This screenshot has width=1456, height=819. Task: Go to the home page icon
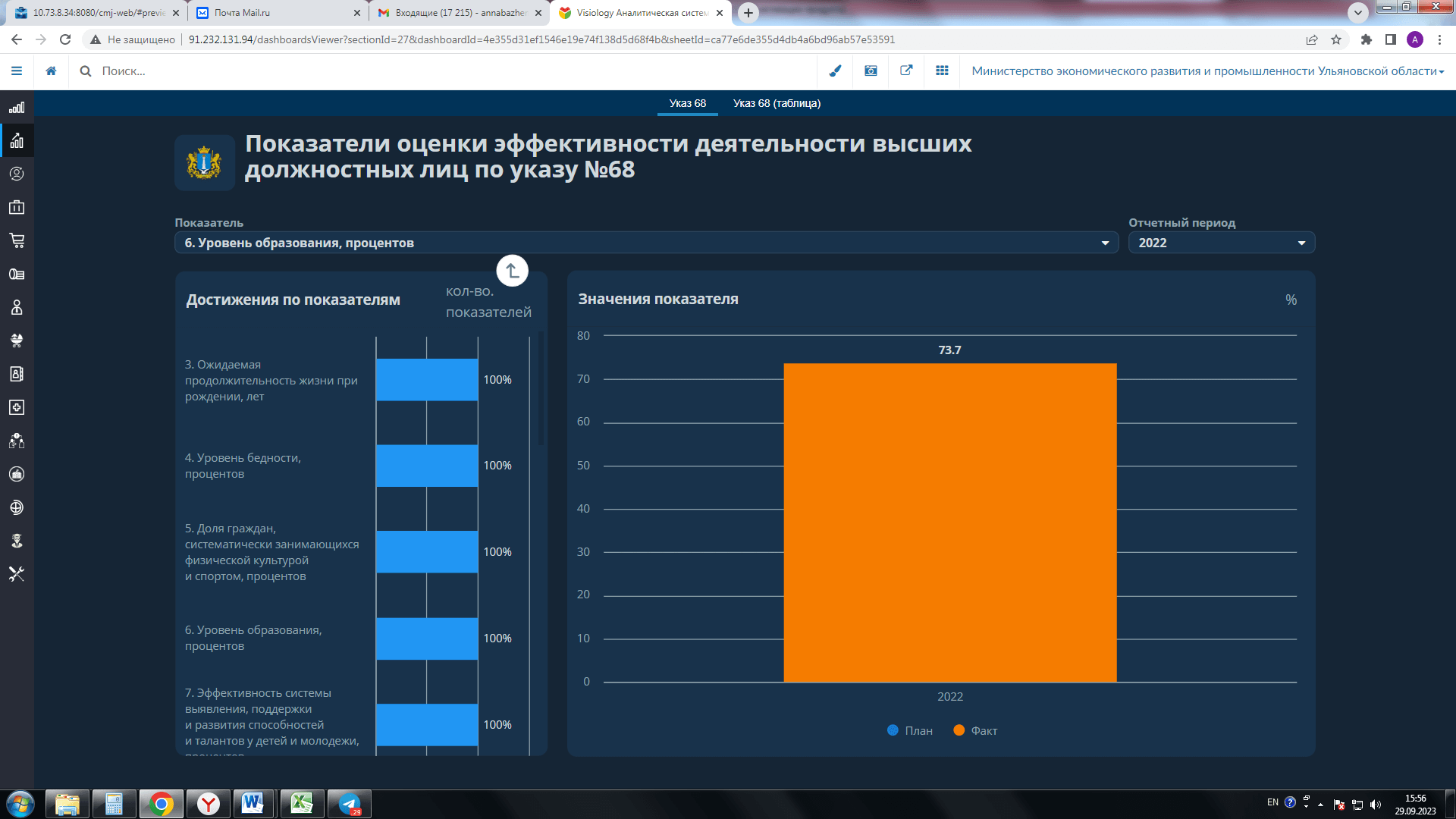[51, 71]
